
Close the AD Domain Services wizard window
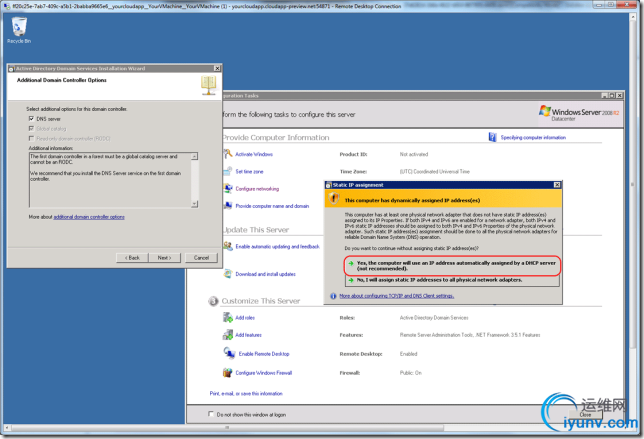pos(217,68)
